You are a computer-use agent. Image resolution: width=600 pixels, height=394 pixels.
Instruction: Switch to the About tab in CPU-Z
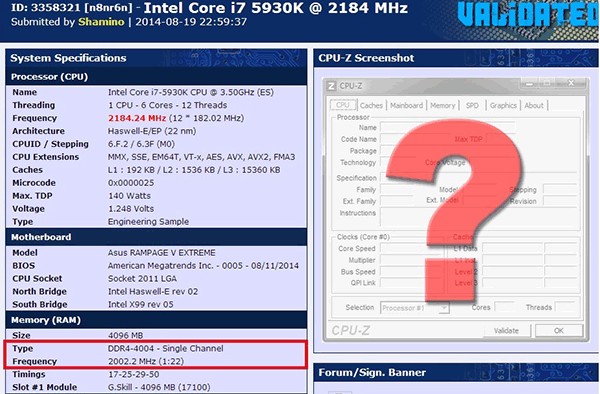[x=534, y=106]
